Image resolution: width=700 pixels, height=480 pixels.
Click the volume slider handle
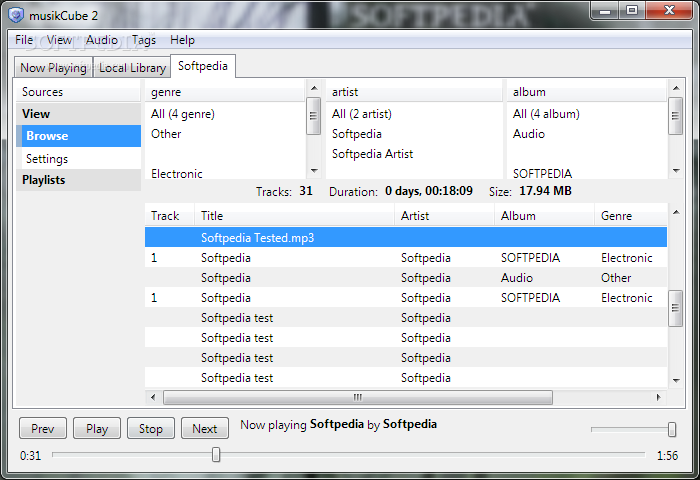tap(672, 430)
